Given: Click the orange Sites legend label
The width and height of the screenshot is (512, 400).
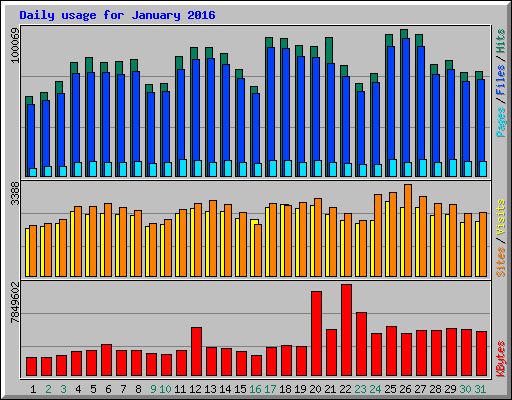Looking at the screenshot, I should [x=501, y=262].
